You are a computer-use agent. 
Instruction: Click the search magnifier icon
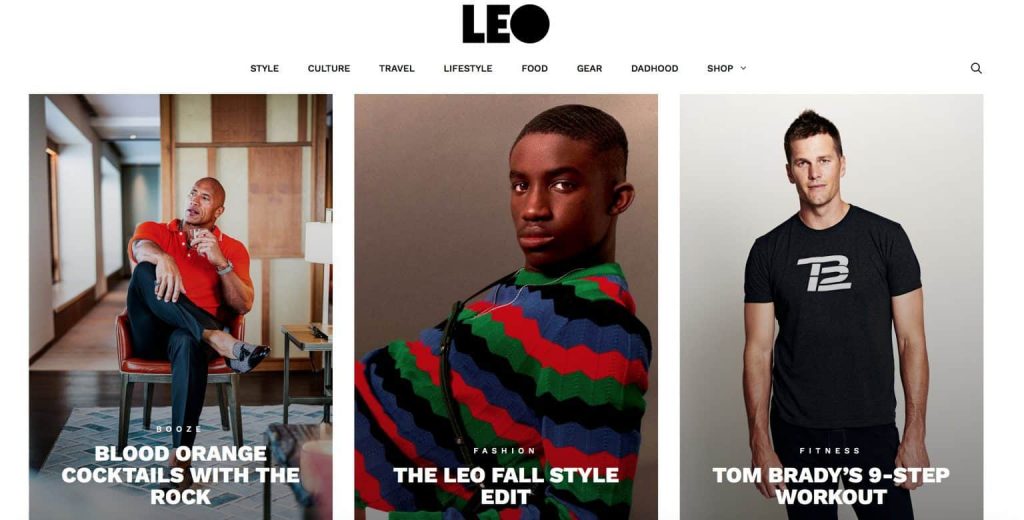(976, 68)
